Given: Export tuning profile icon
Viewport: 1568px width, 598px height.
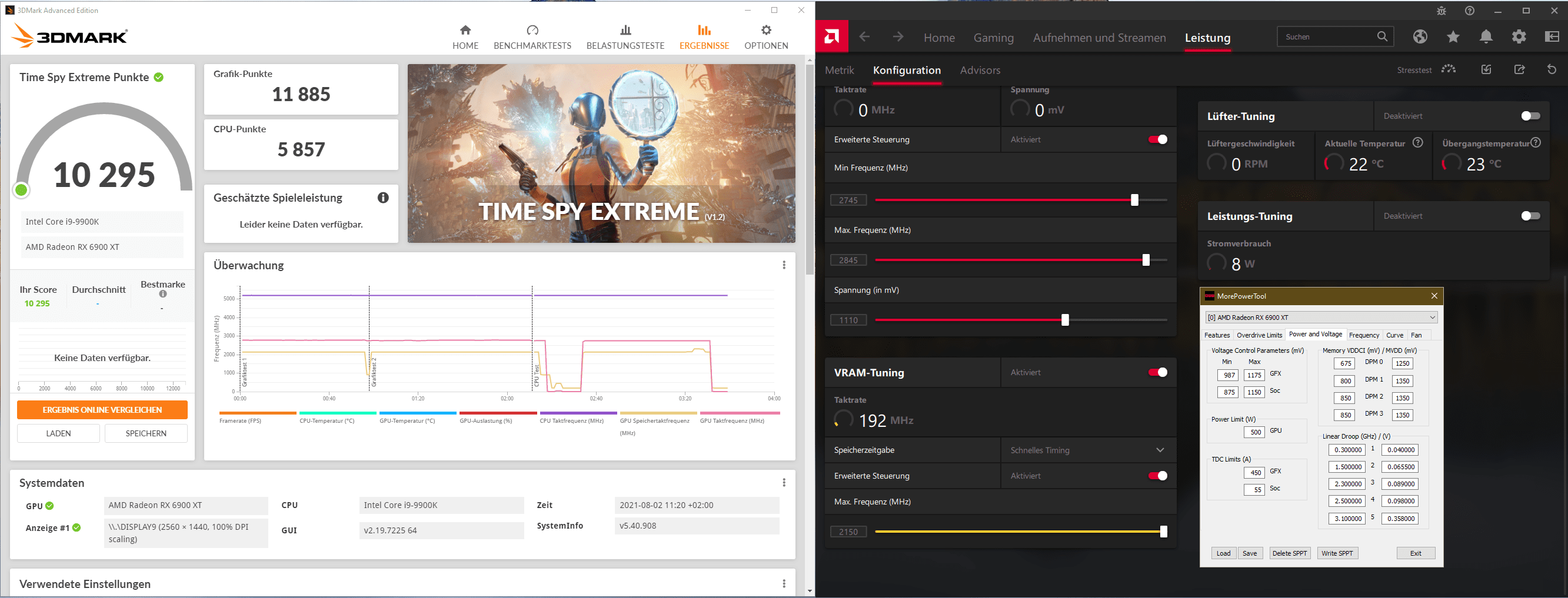Looking at the screenshot, I should [1519, 69].
